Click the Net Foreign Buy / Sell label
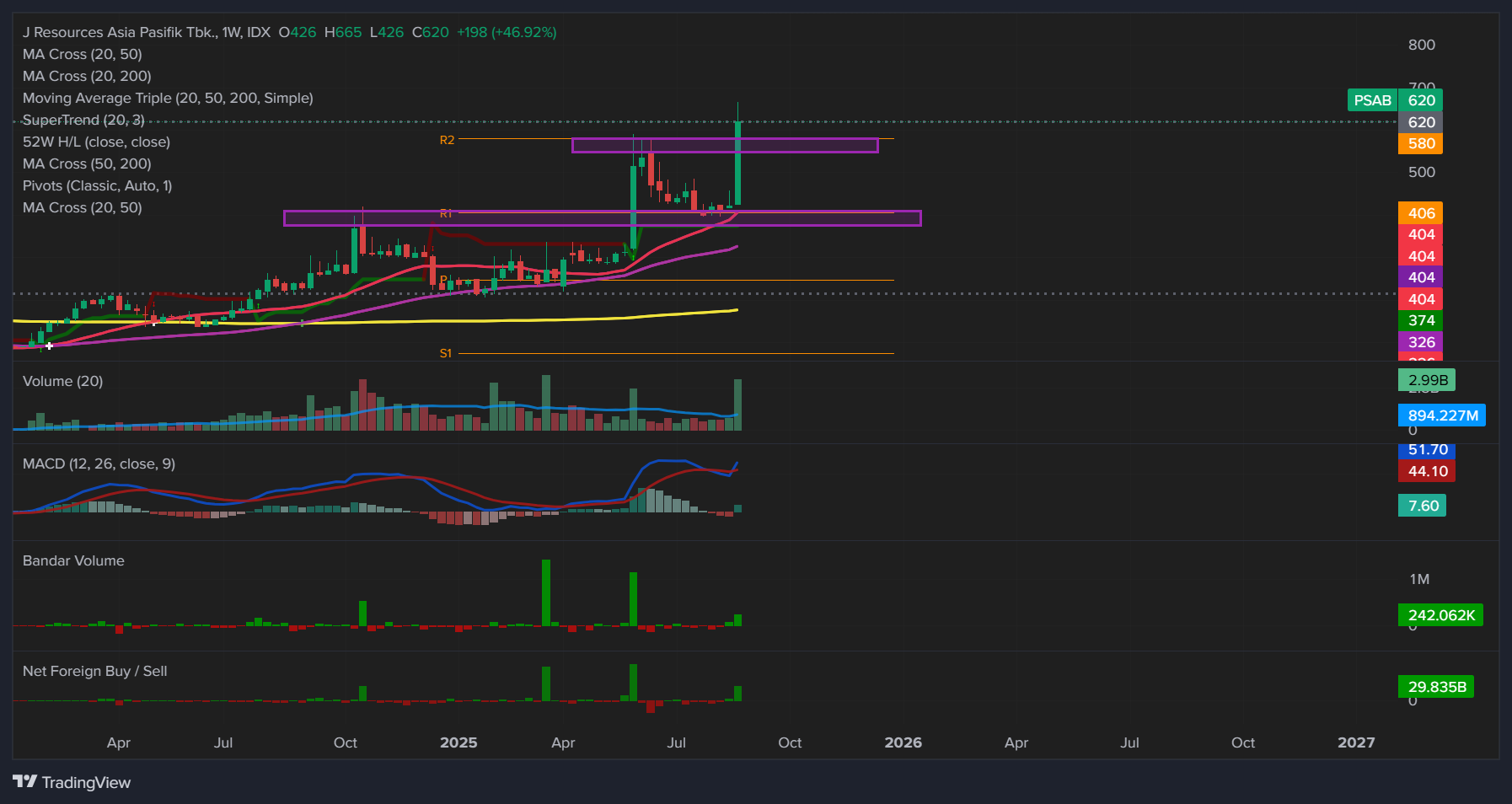This screenshot has height=804, width=1512. [x=94, y=671]
